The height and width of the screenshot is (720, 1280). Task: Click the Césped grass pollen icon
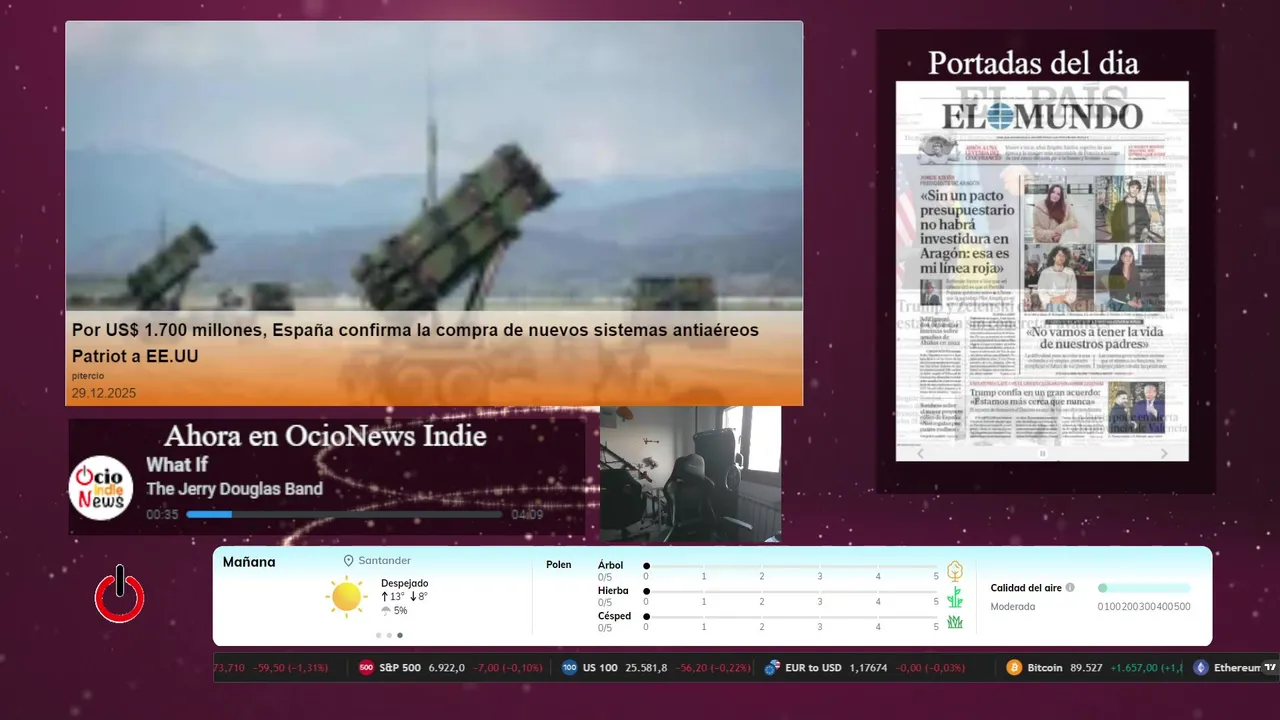point(955,622)
